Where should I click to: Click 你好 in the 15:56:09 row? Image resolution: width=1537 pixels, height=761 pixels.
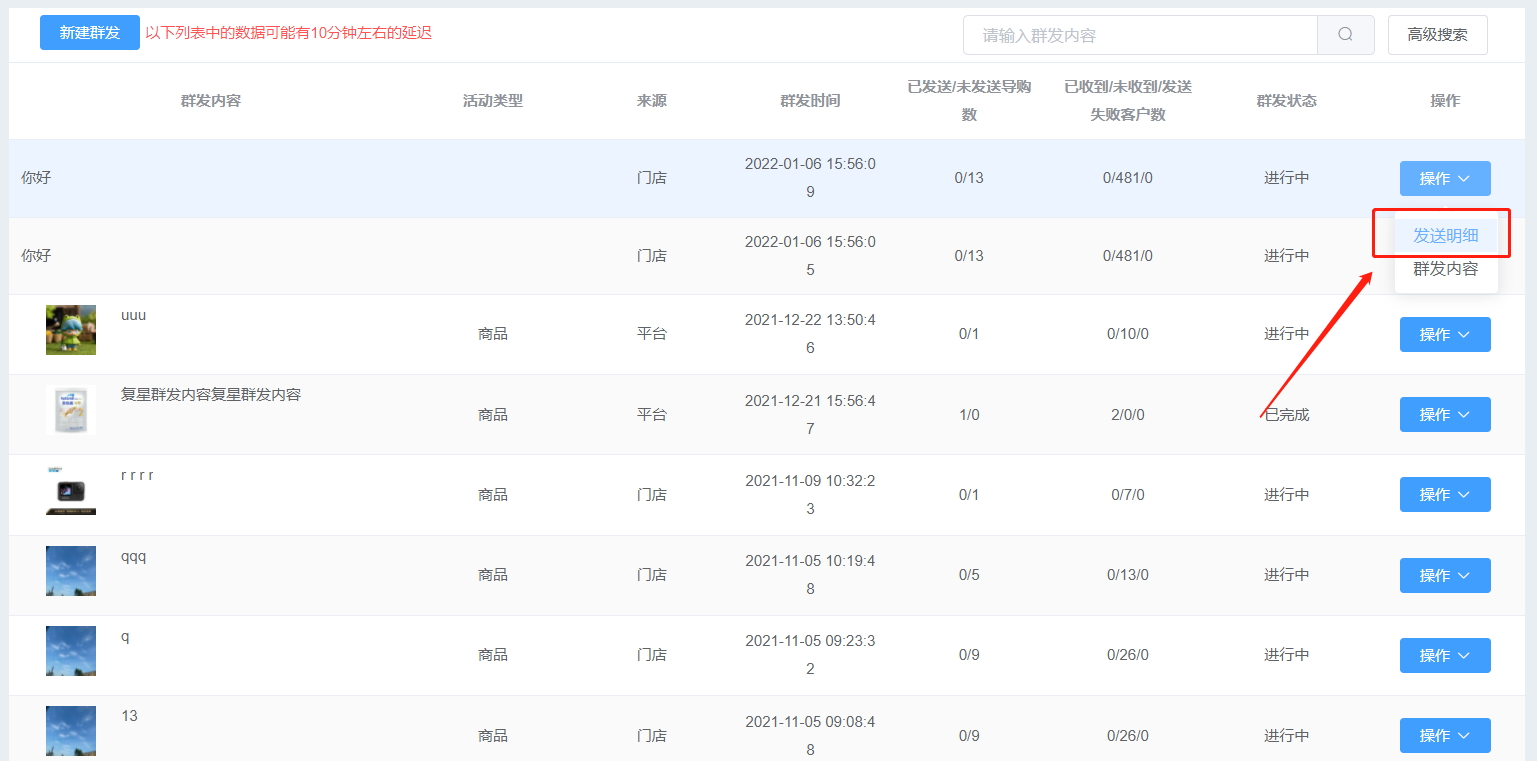pos(36,178)
